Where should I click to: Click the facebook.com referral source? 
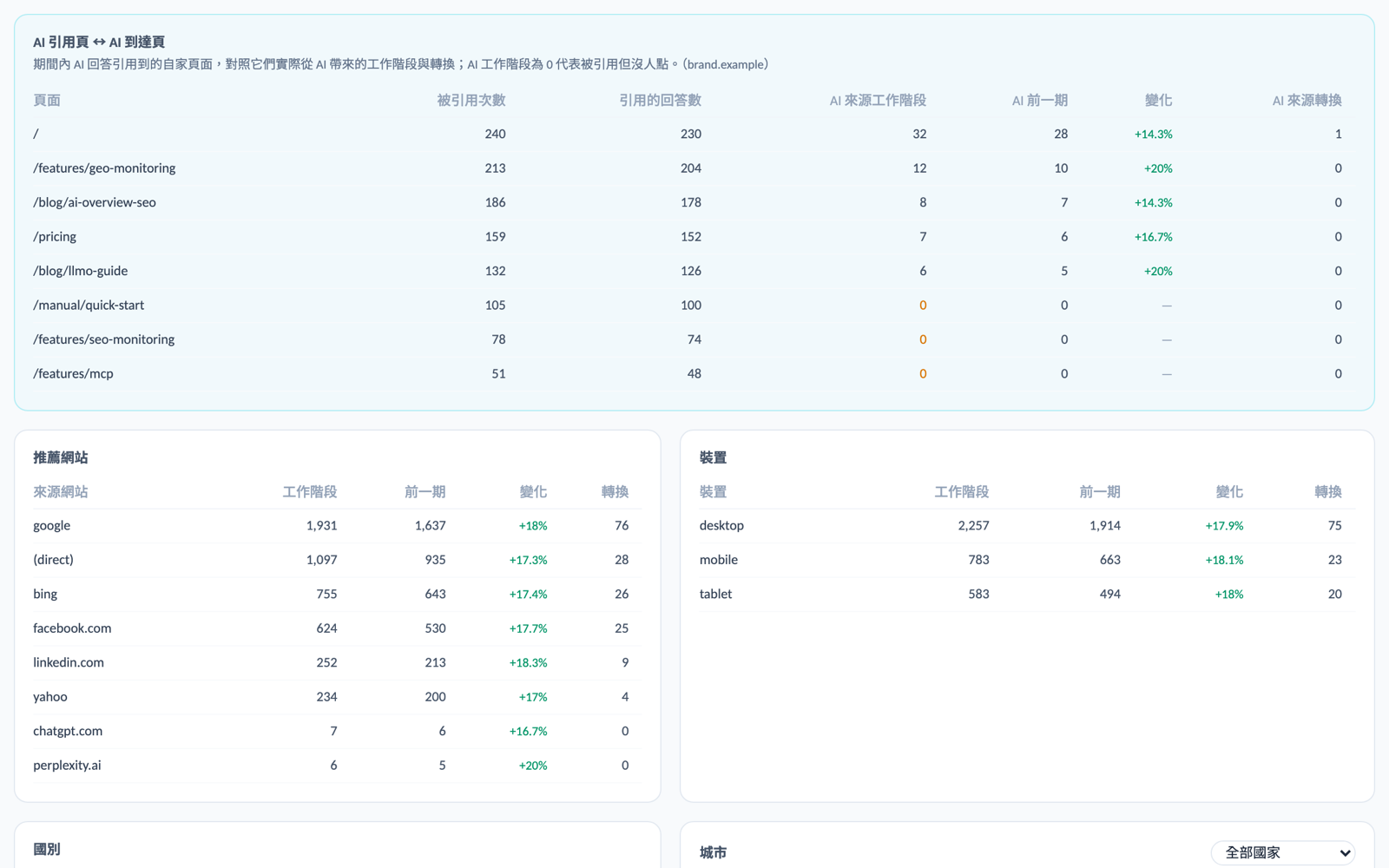pyautogui.click(x=337, y=628)
